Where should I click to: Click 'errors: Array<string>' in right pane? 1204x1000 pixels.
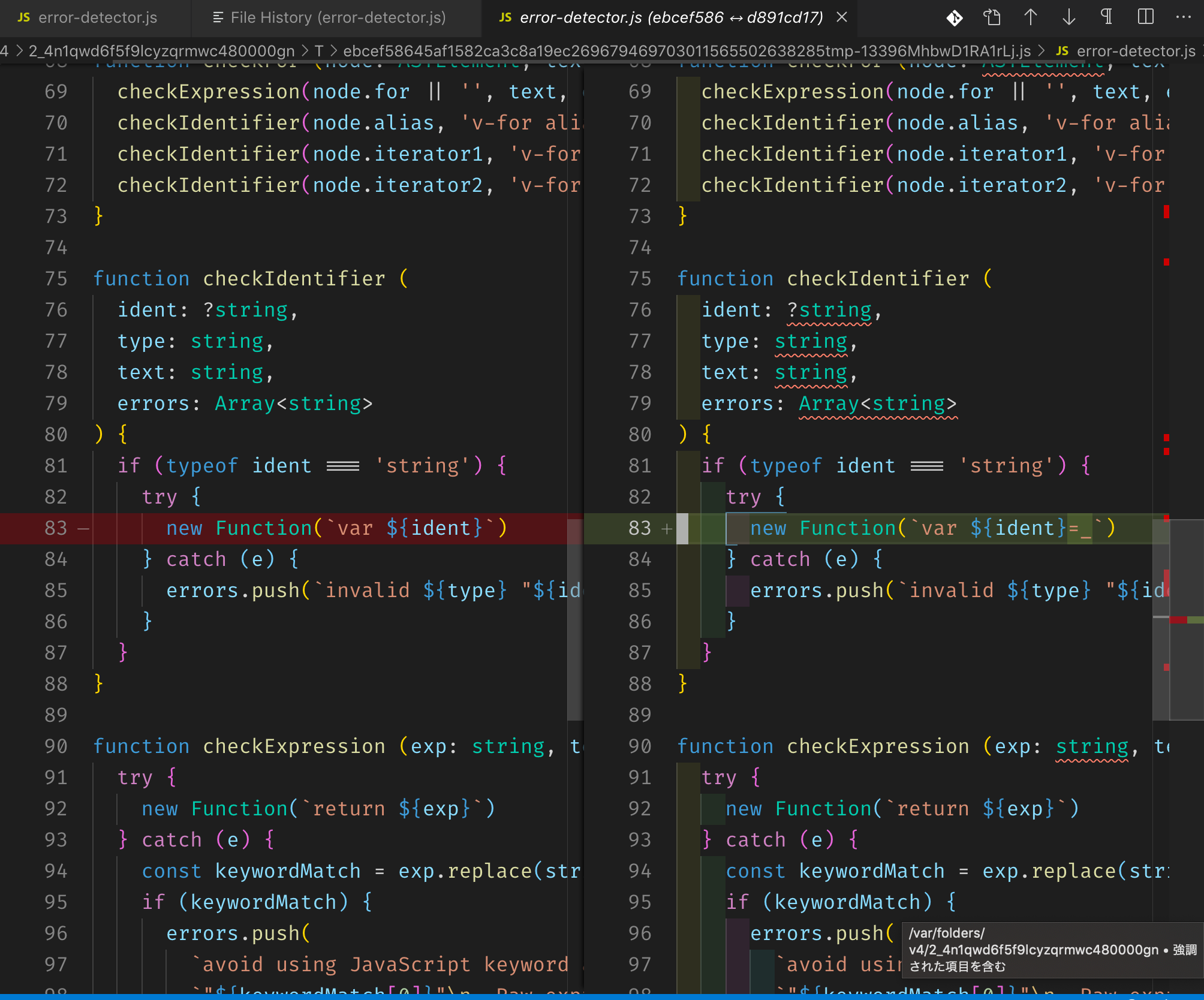tap(829, 403)
